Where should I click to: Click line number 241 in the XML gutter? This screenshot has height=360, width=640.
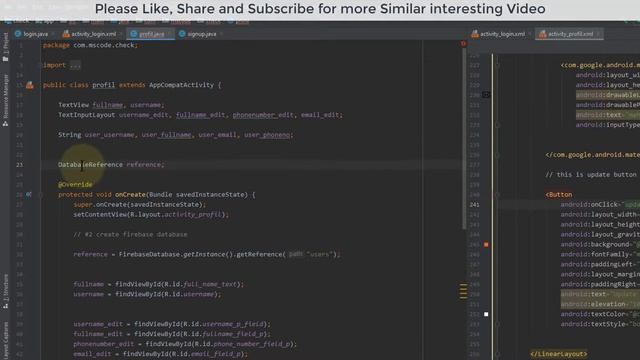pos(474,204)
